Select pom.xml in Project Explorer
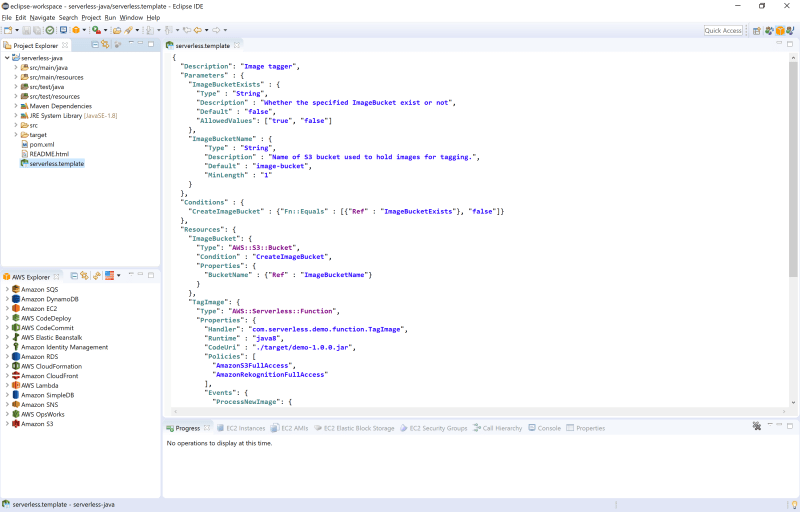Image resolution: width=800 pixels, height=512 pixels. pos(41,144)
